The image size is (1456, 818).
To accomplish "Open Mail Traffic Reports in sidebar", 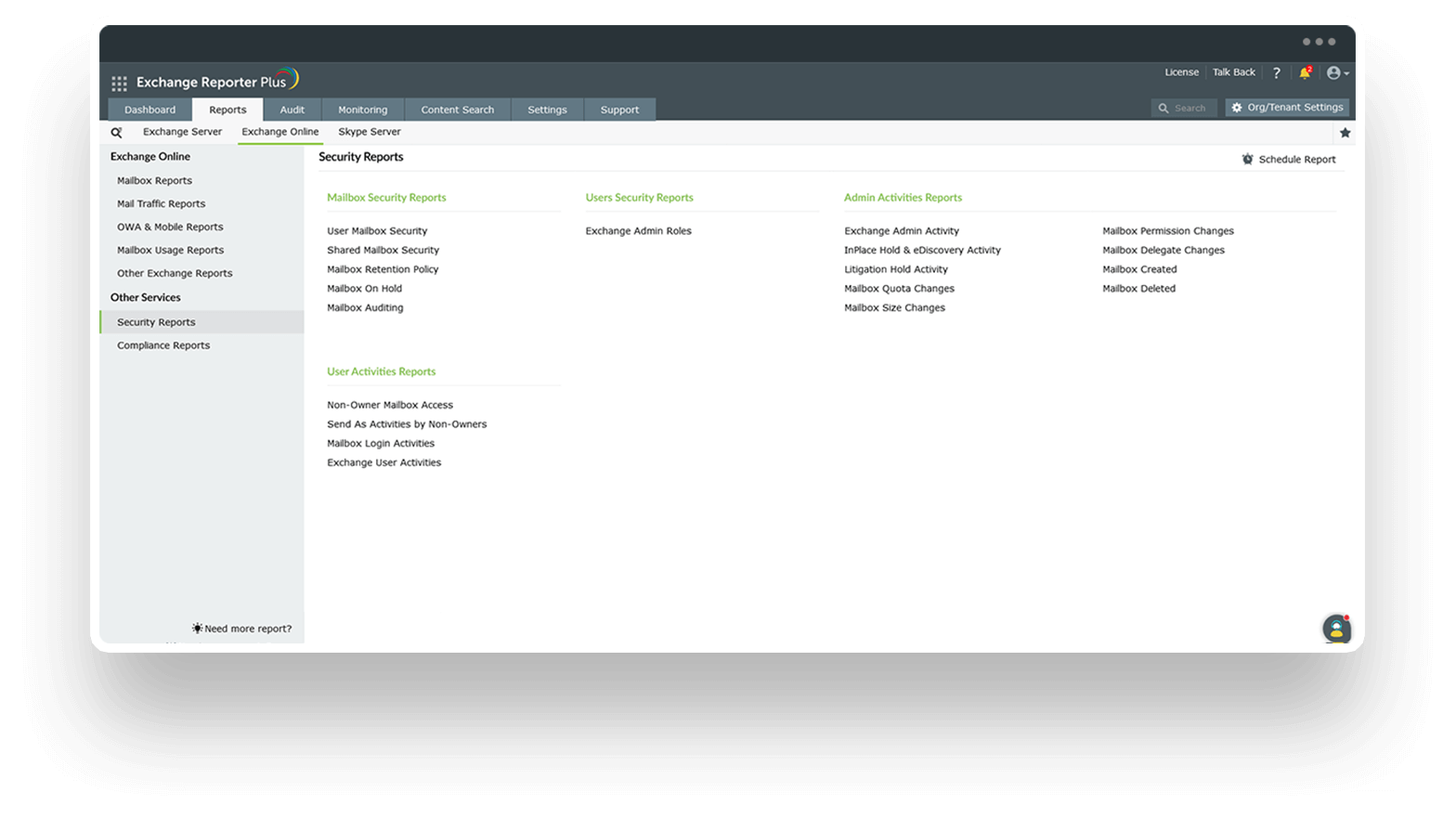I will pyautogui.click(x=162, y=204).
